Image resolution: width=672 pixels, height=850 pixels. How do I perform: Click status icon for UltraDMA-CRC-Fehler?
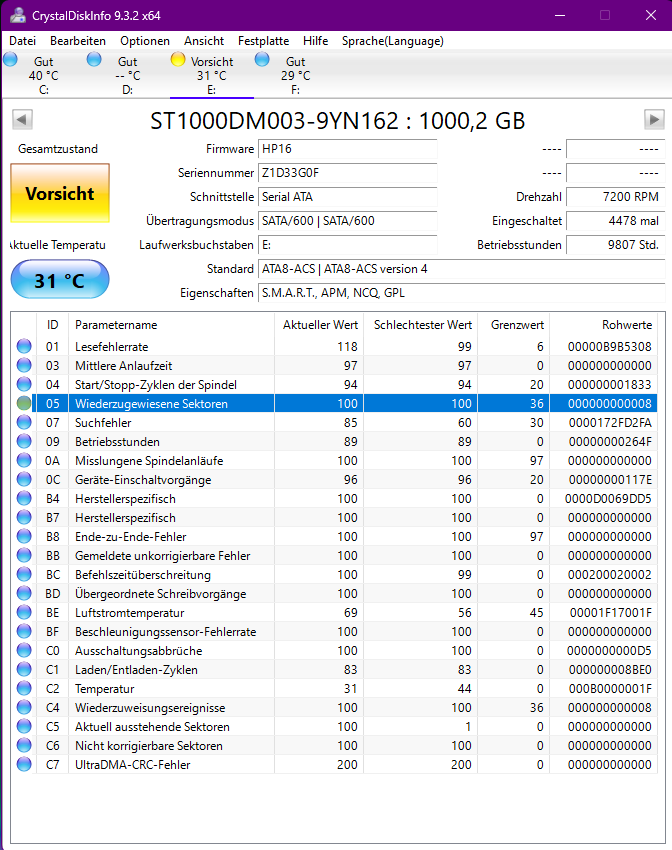[x=24, y=764]
